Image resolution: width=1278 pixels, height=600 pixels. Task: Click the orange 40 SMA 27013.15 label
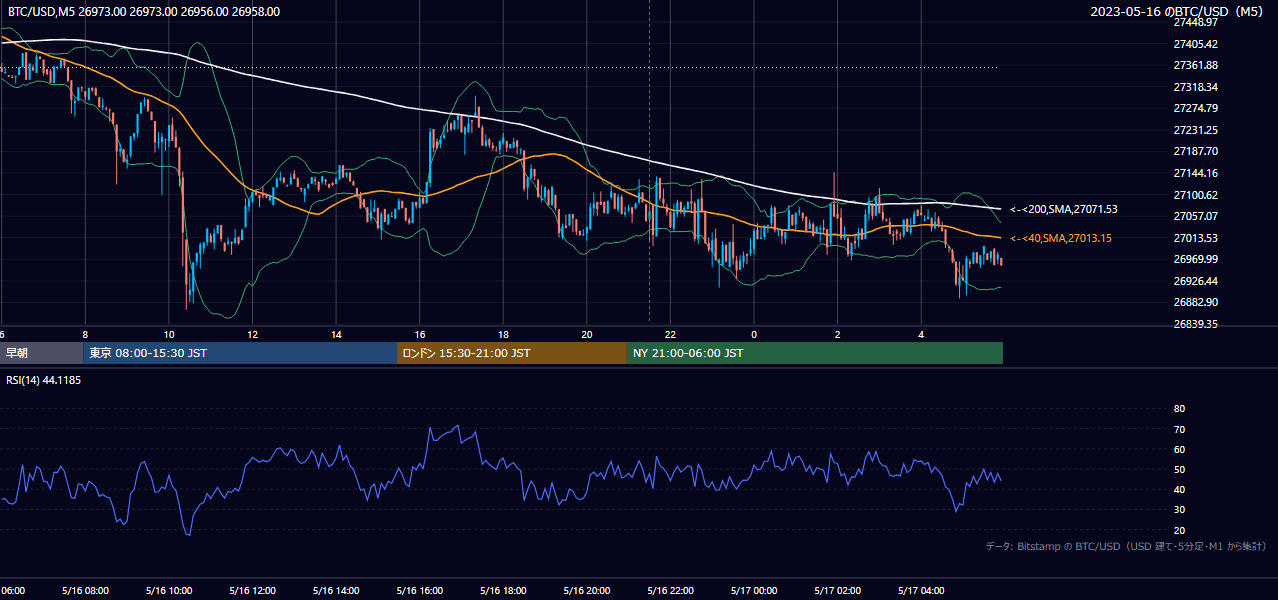click(x=1060, y=238)
